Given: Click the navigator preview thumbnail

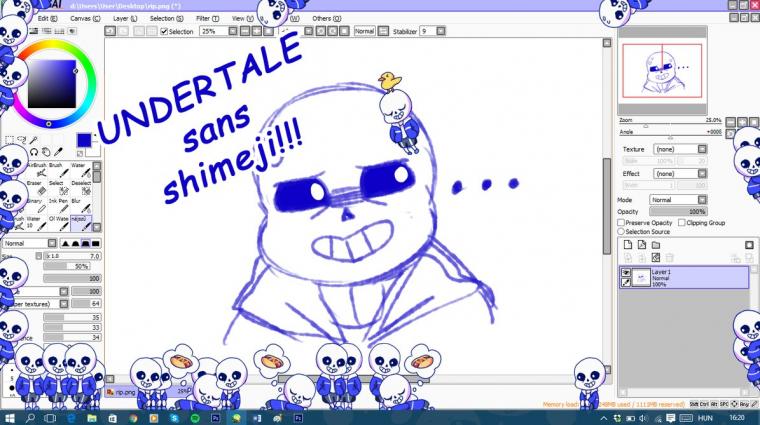Looking at the screenshot, I should click(662, 70).
